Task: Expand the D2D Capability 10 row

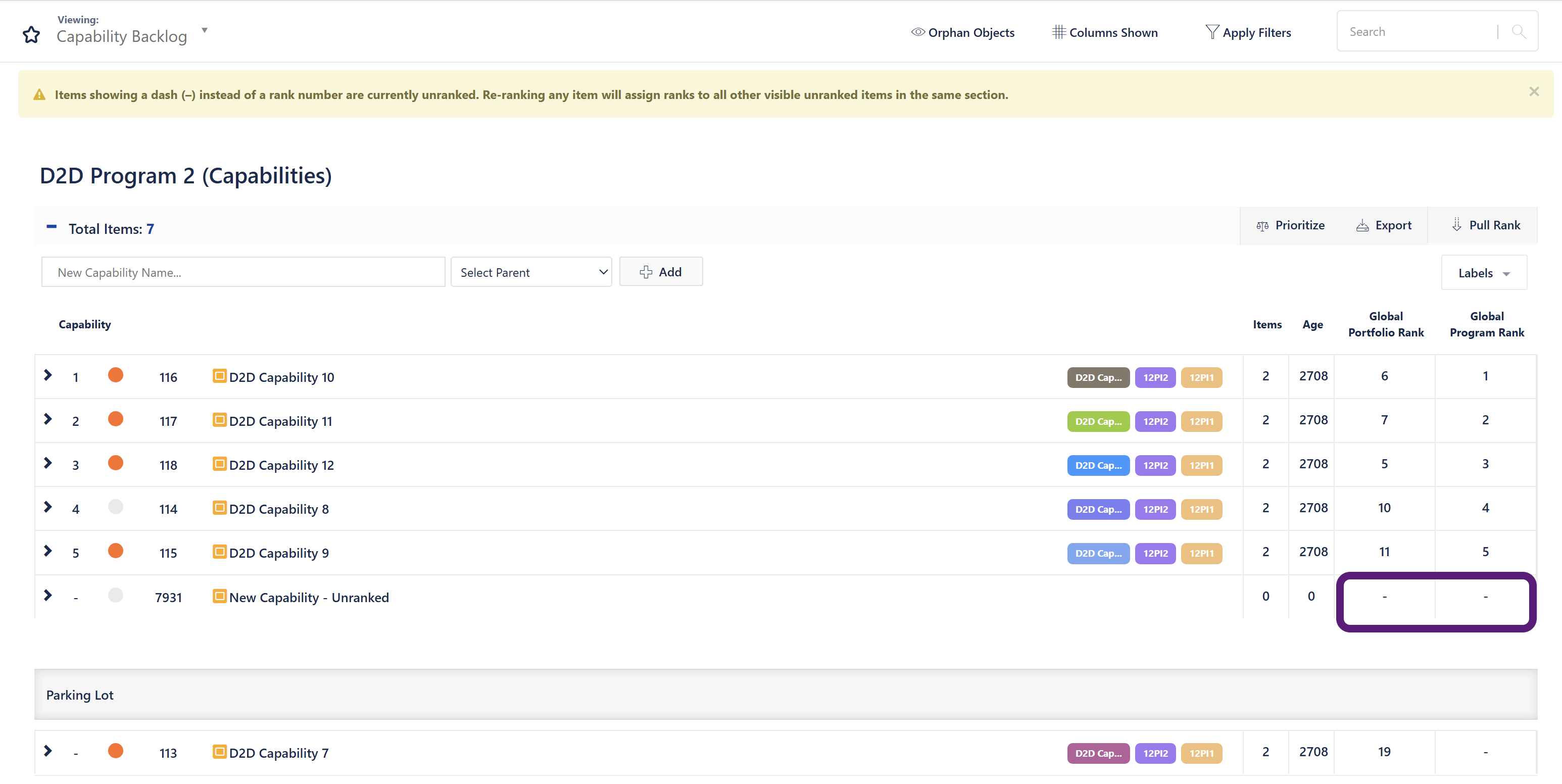Action: point(48,375)
